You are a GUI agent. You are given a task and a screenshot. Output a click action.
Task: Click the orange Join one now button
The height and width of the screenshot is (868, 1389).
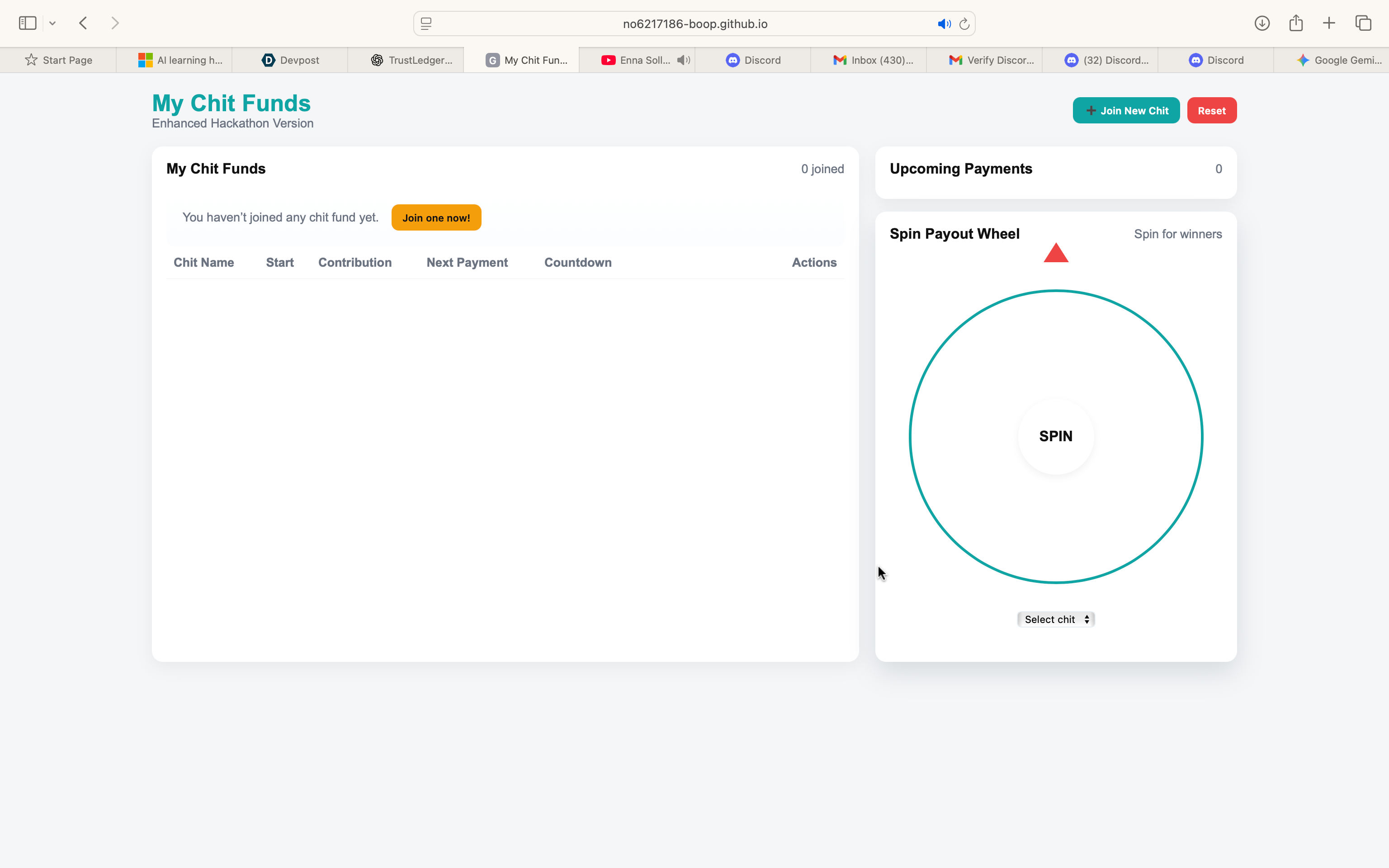(435, 218)
